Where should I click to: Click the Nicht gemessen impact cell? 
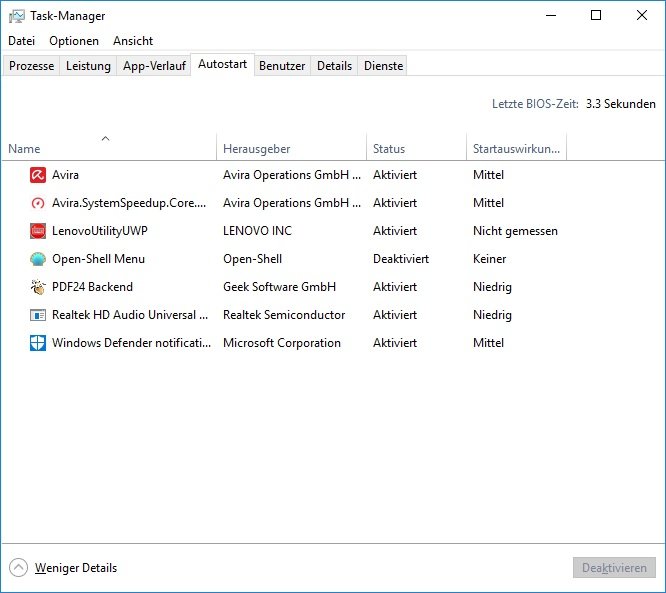click(x=515, y=231)
